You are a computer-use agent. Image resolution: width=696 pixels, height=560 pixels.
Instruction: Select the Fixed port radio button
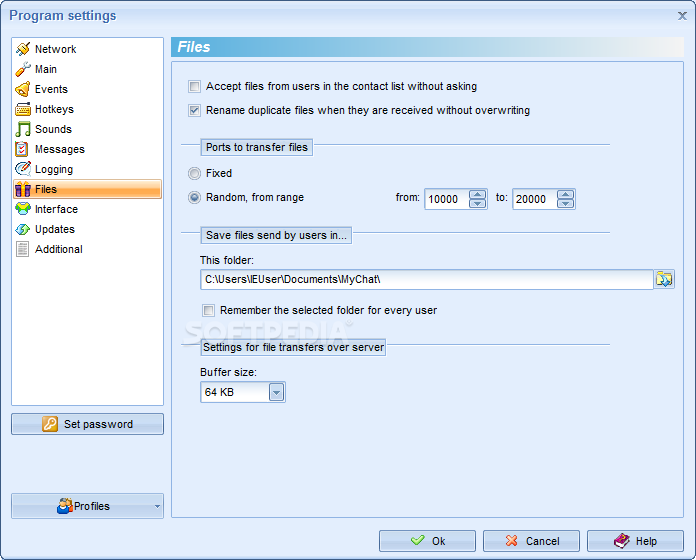coord(195,174)
